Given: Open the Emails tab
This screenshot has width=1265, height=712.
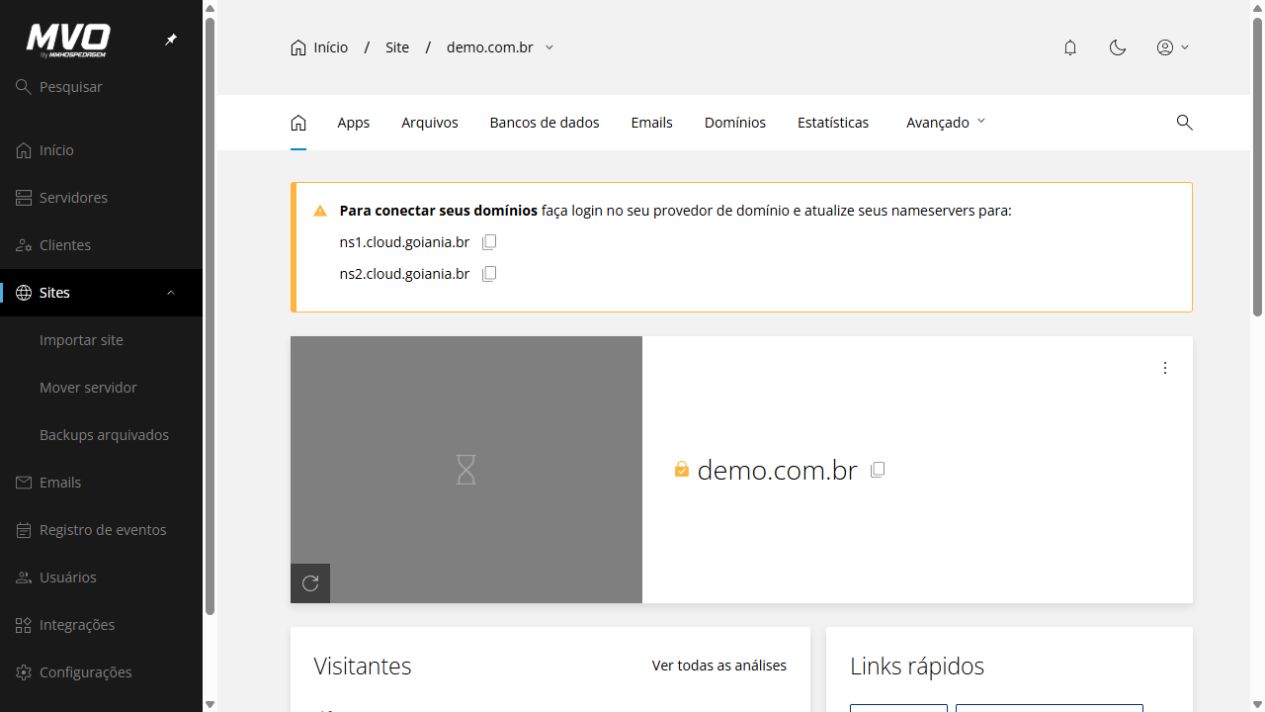Looking at the screenshot, I should pos(652,122).
